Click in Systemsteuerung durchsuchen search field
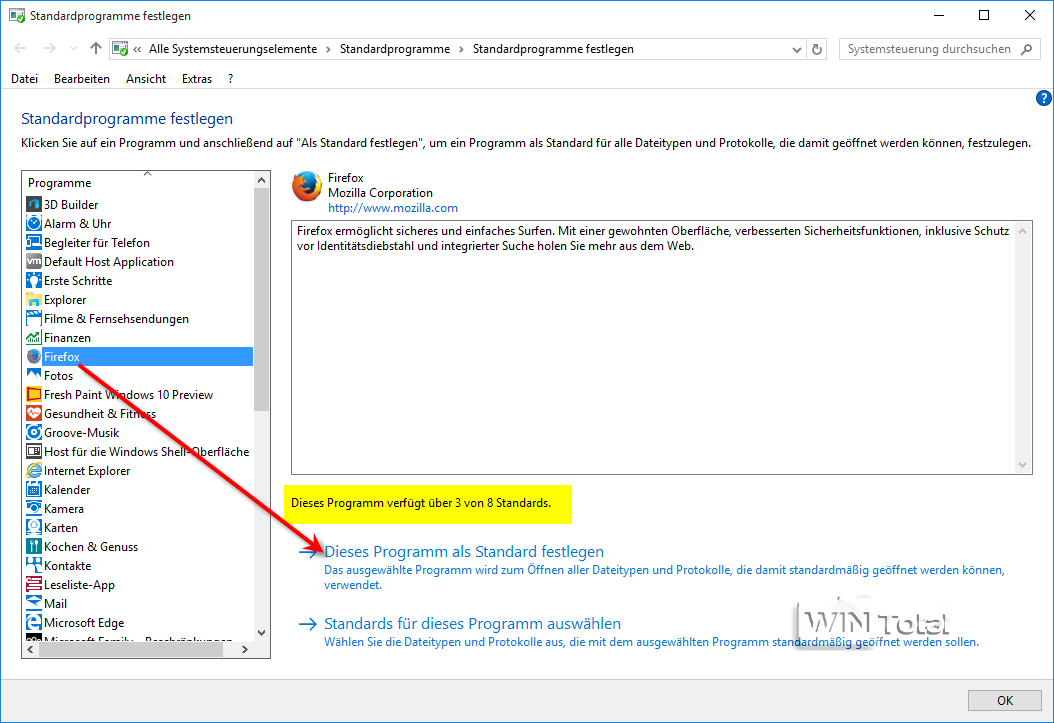The width and height of the screenshot is (1054, 723). [x=929, y=49]
